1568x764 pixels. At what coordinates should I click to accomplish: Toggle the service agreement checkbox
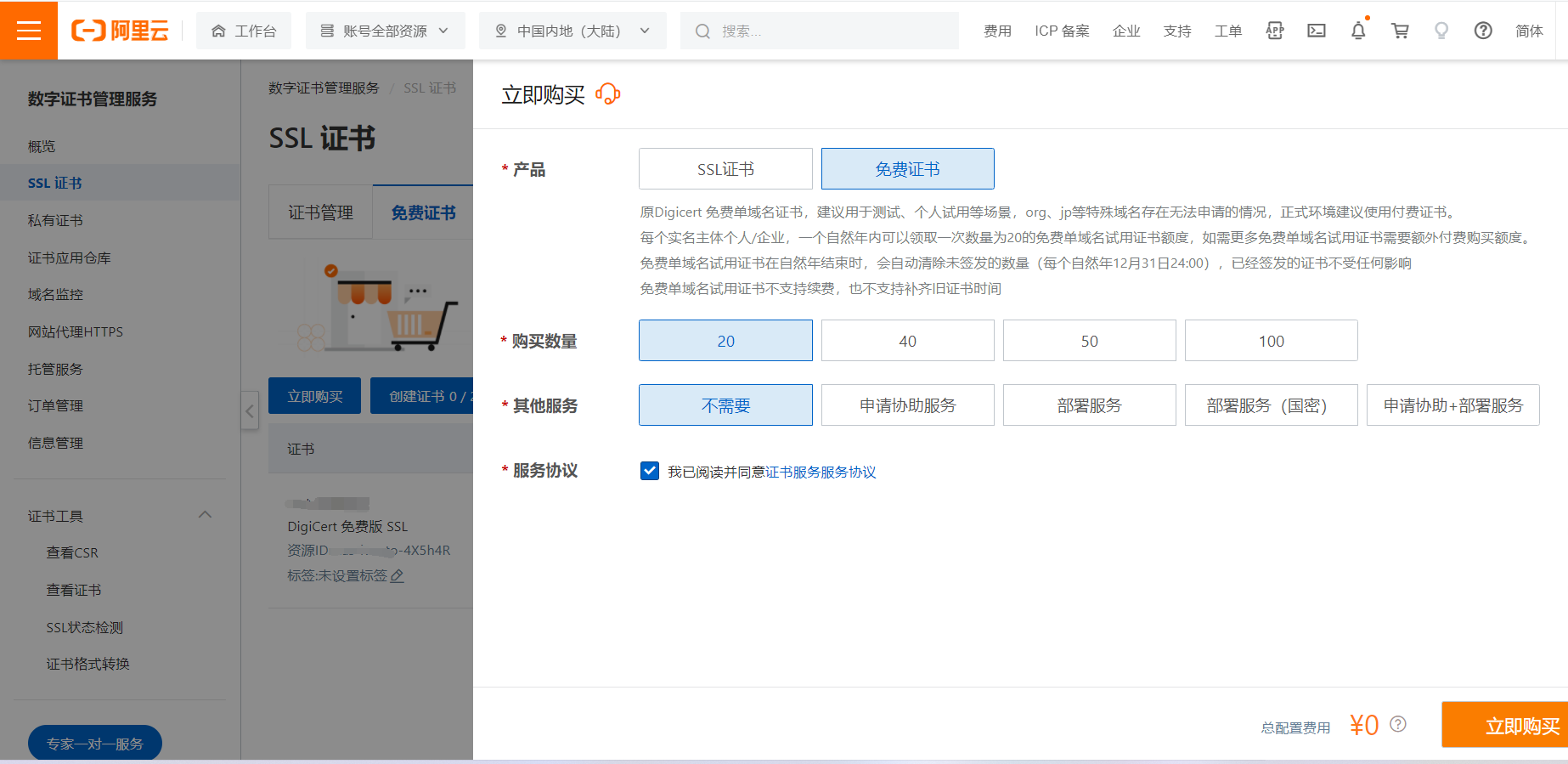pyautogui.click(x=650, y=471)
